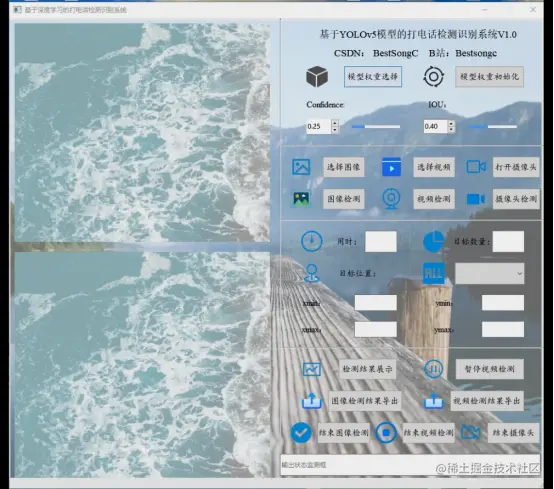554x489 pixels.
Task: Click the 选择图像 button
Action: tap(344, 167)
